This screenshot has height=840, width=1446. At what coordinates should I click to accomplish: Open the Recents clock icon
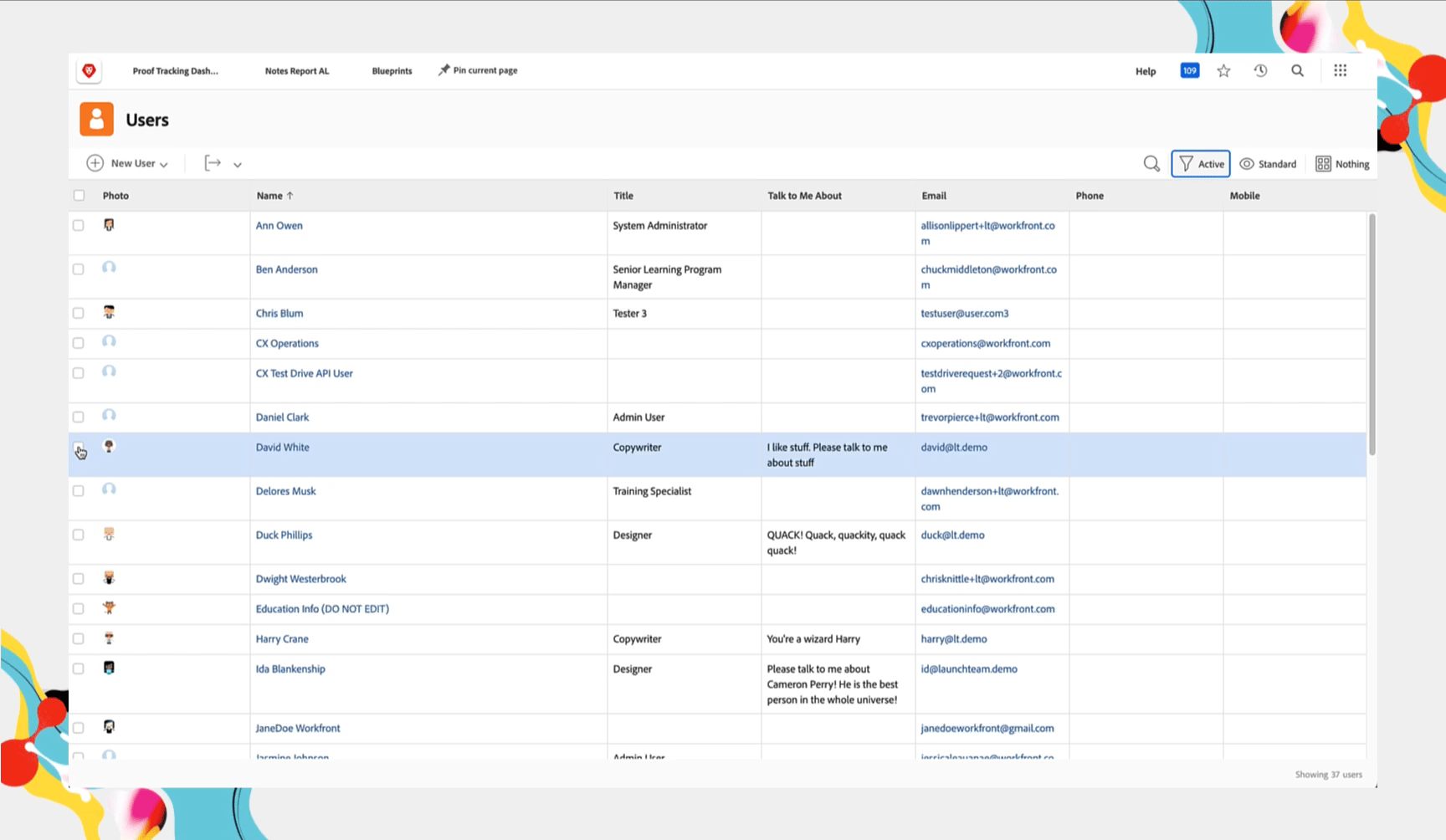point(1260,71)
